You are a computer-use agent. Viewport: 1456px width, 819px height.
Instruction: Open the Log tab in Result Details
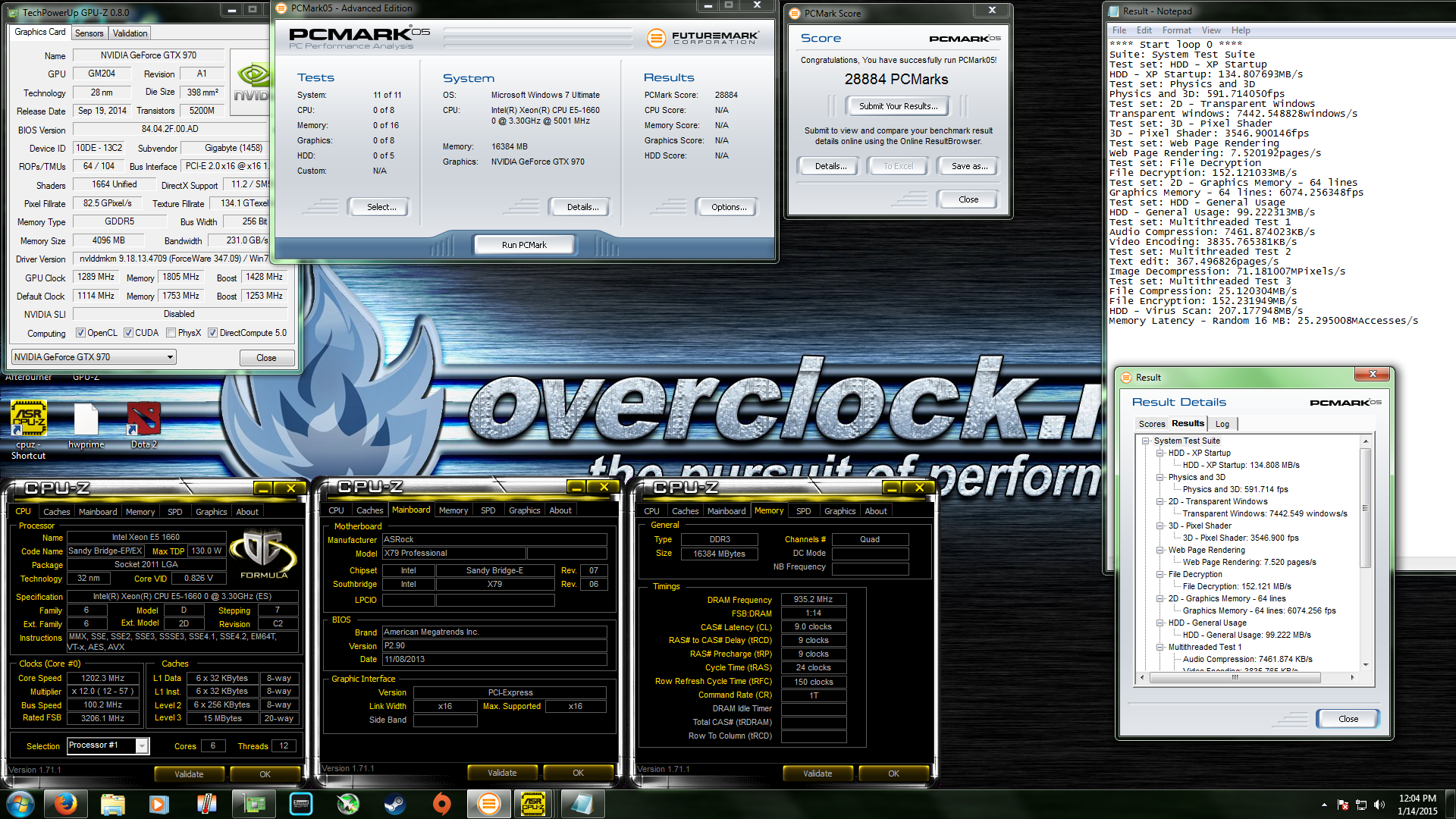[1222, 424]
